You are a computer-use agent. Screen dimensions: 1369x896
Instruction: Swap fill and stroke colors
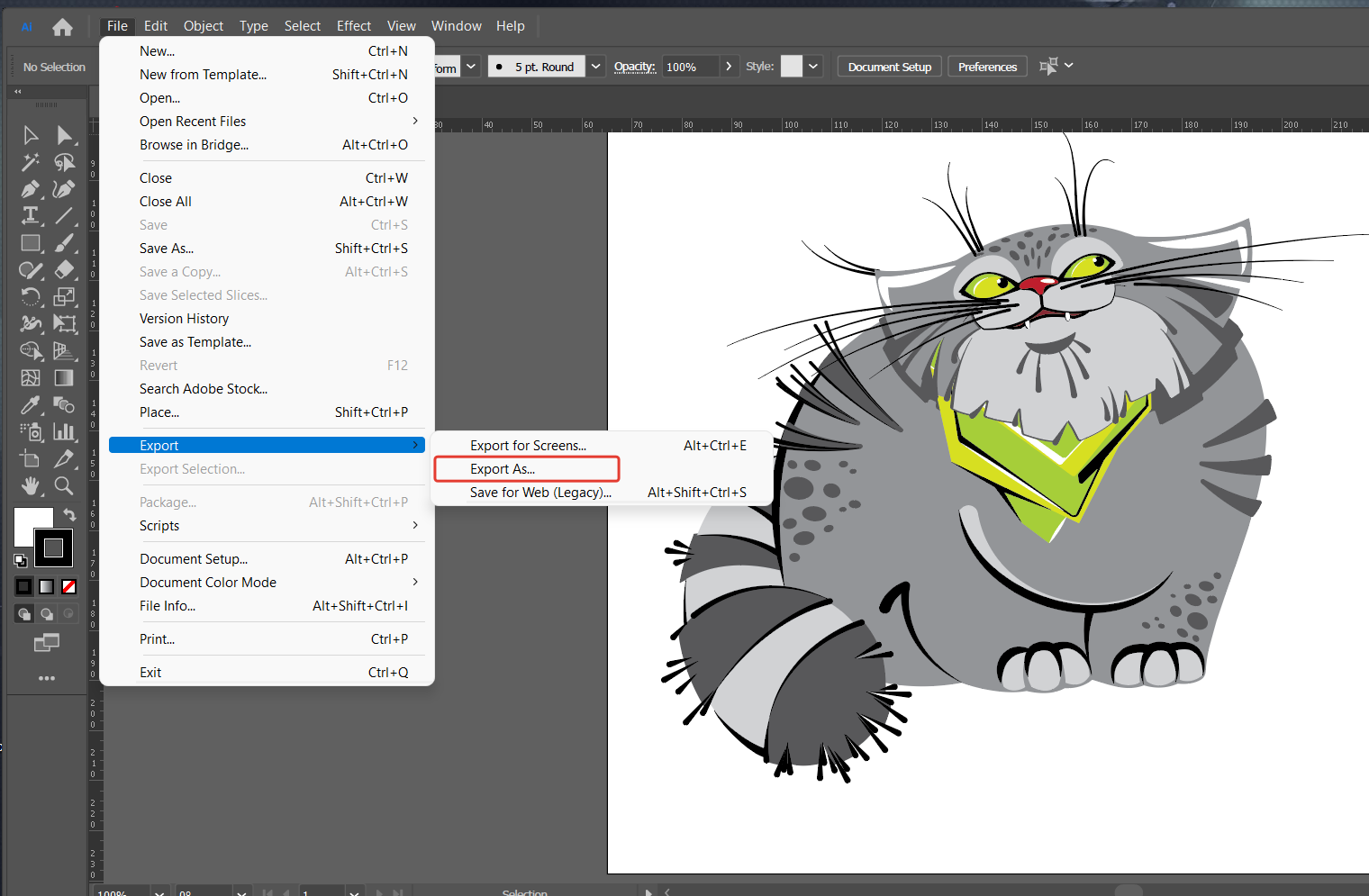click(69, 514)
